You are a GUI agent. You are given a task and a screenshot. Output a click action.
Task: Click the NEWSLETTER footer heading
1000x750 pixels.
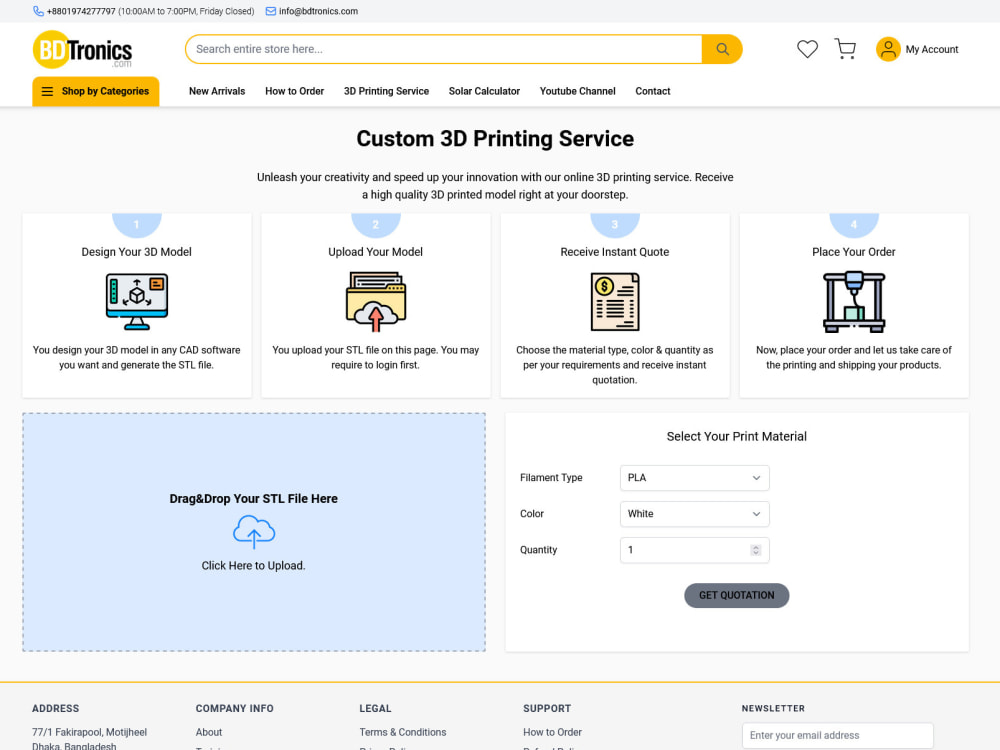point(773,709)
